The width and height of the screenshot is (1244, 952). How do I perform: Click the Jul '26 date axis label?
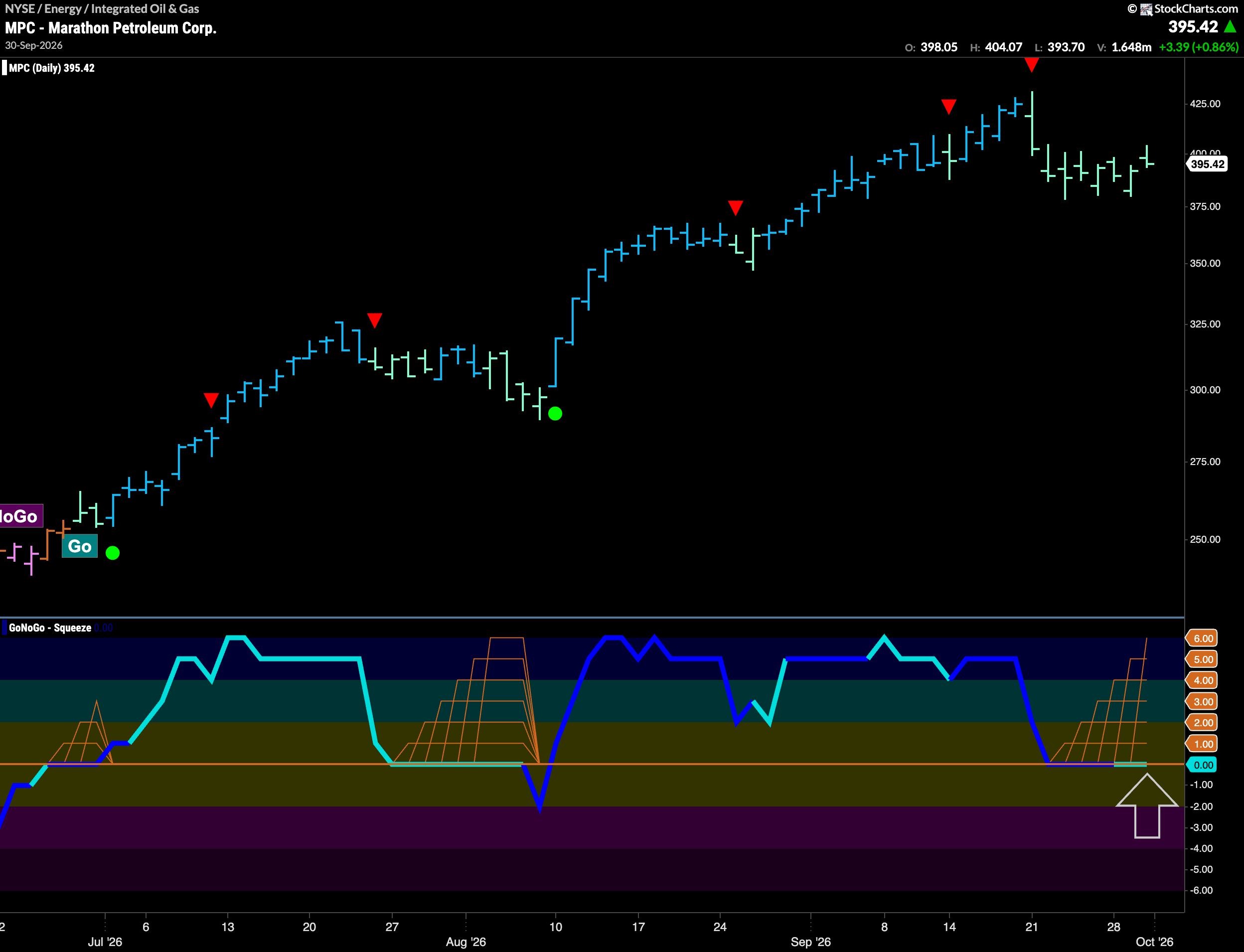point(105,942)
